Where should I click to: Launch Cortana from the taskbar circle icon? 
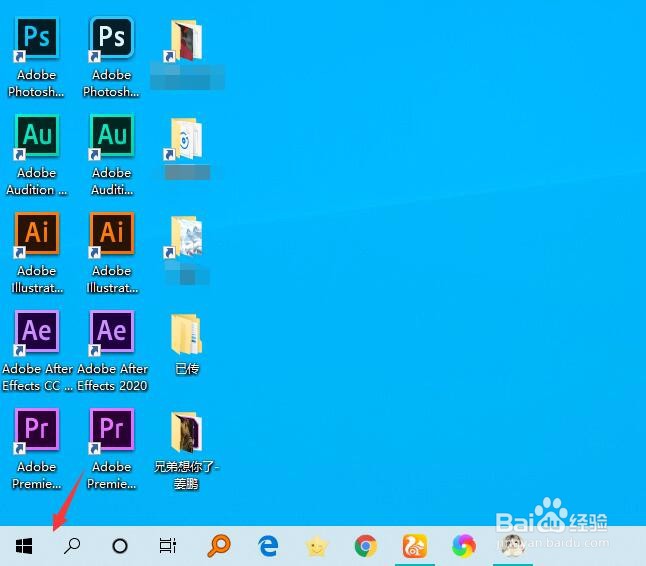[x=120, y=546]
